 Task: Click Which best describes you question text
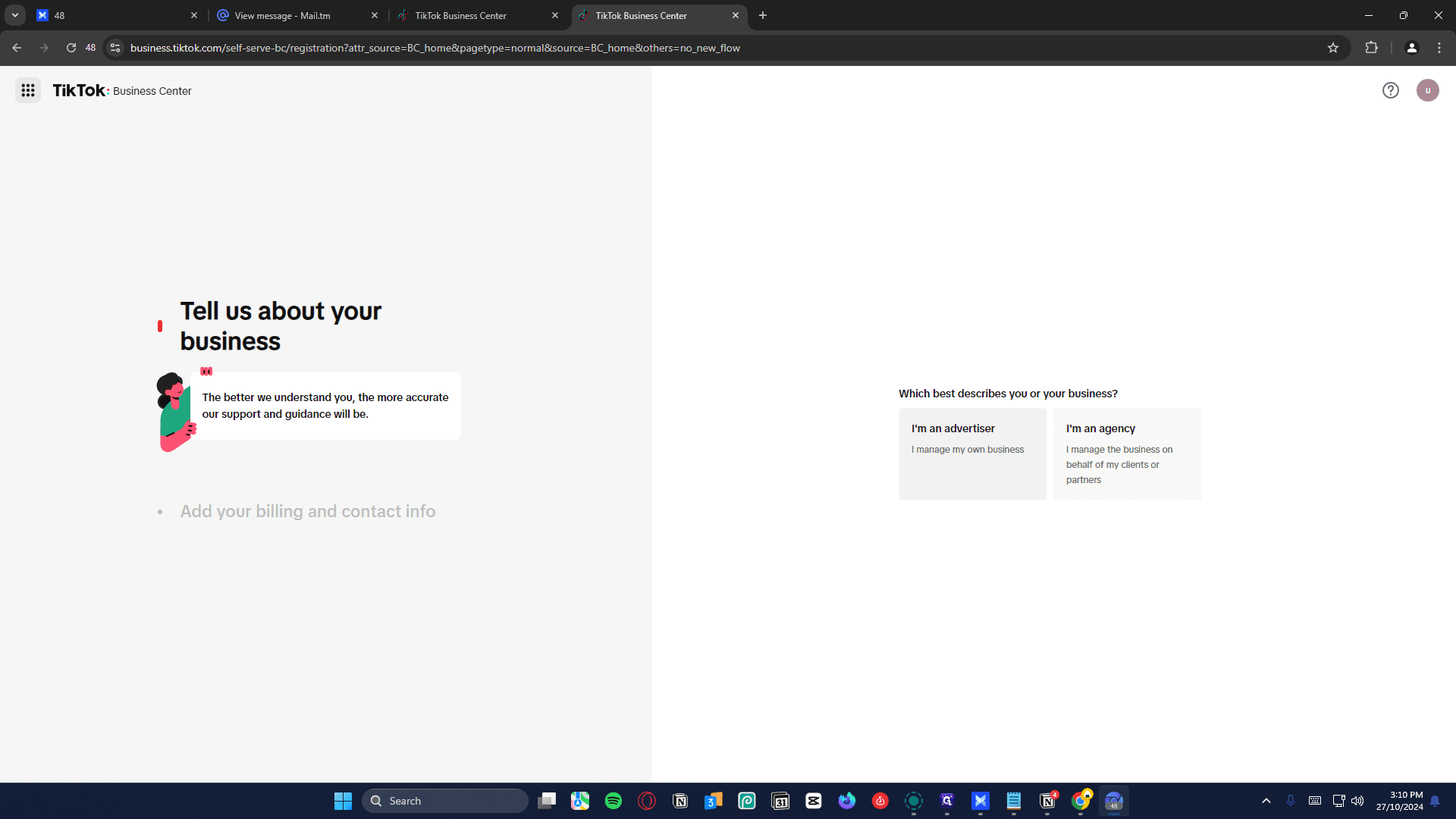coord(1008,394)
